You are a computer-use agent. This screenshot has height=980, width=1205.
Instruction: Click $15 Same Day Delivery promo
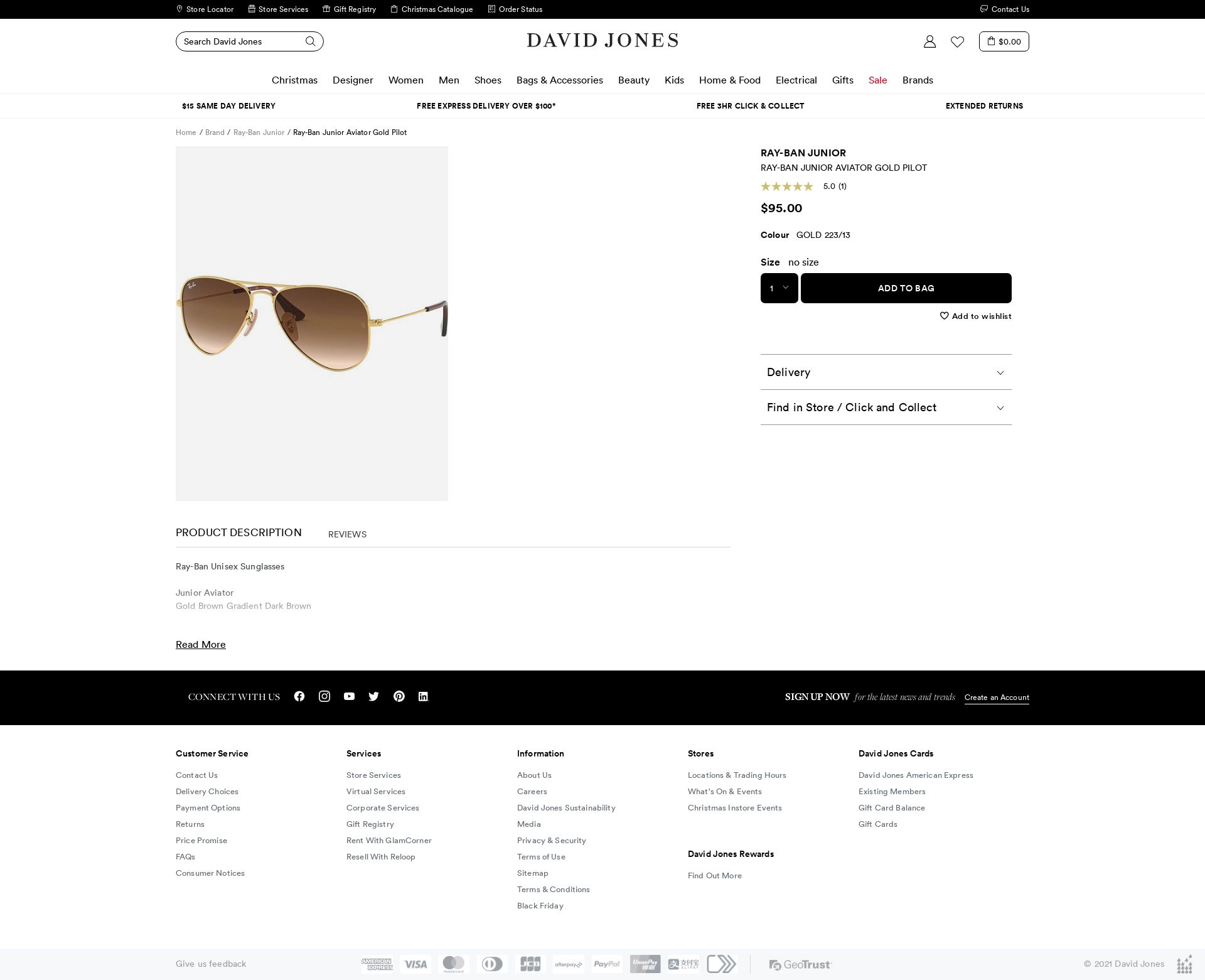[x=228, y=106]
